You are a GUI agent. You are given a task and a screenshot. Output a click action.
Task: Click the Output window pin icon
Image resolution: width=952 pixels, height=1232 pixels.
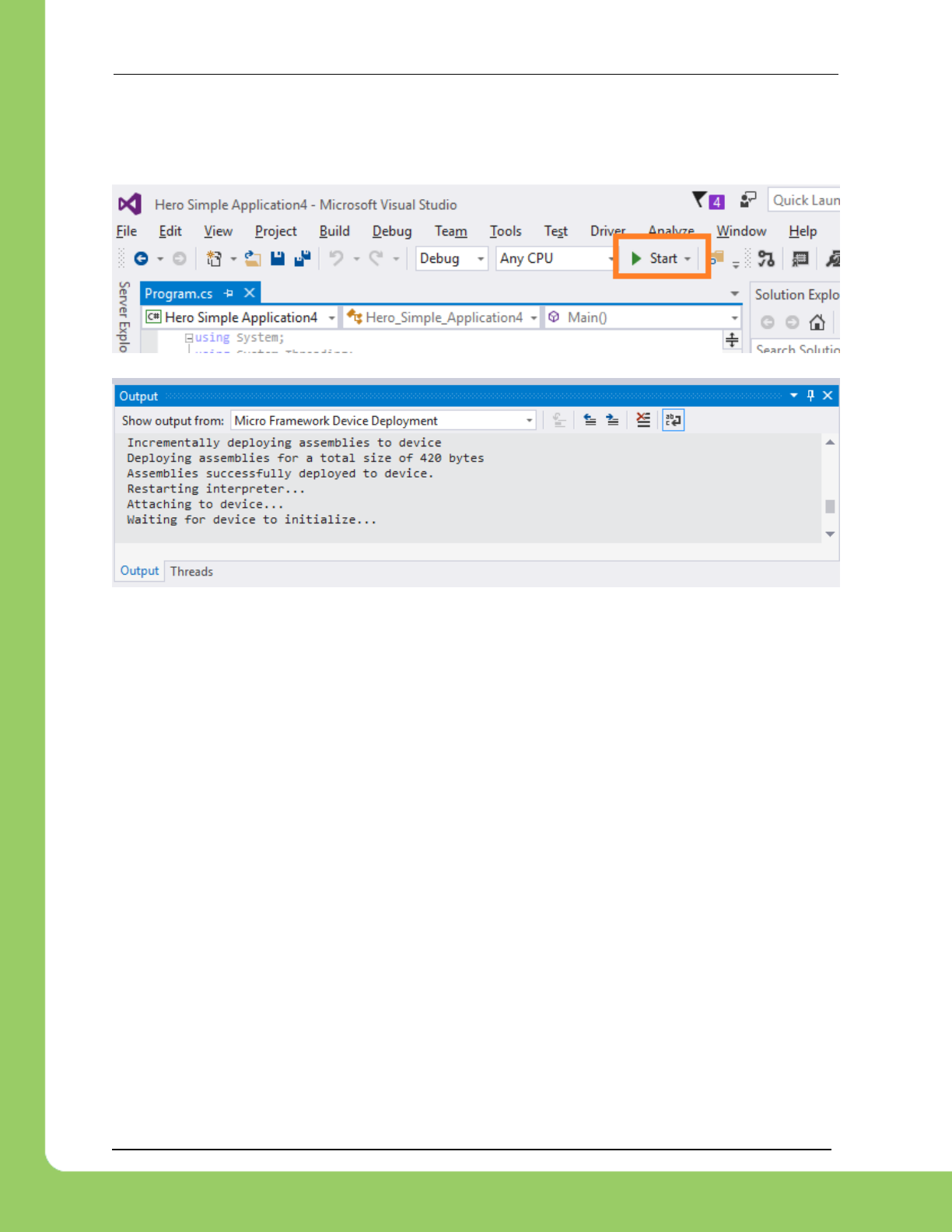(810, 395)
